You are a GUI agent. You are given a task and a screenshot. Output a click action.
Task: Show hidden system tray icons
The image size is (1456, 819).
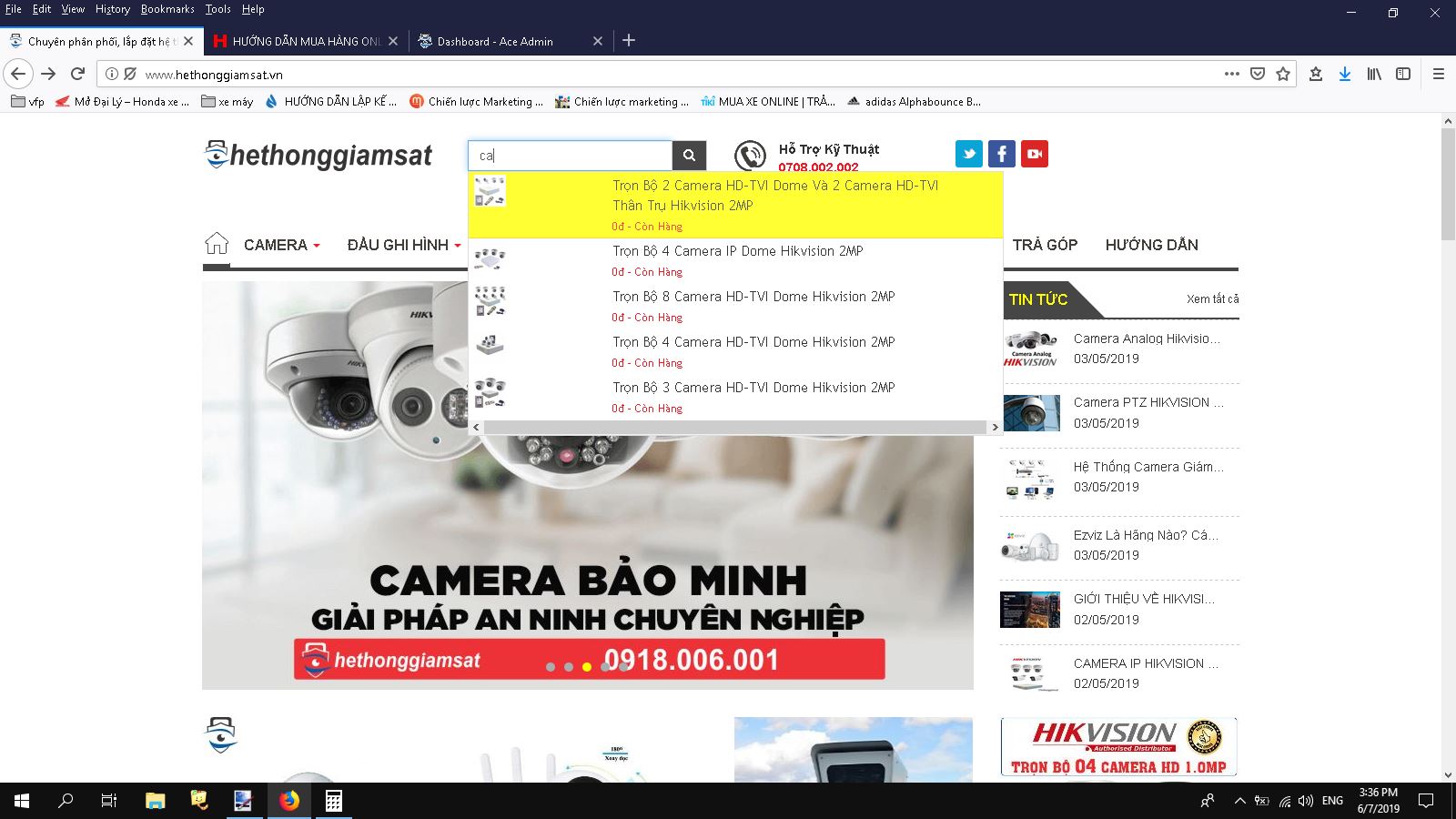click(x=1239, y=801)
